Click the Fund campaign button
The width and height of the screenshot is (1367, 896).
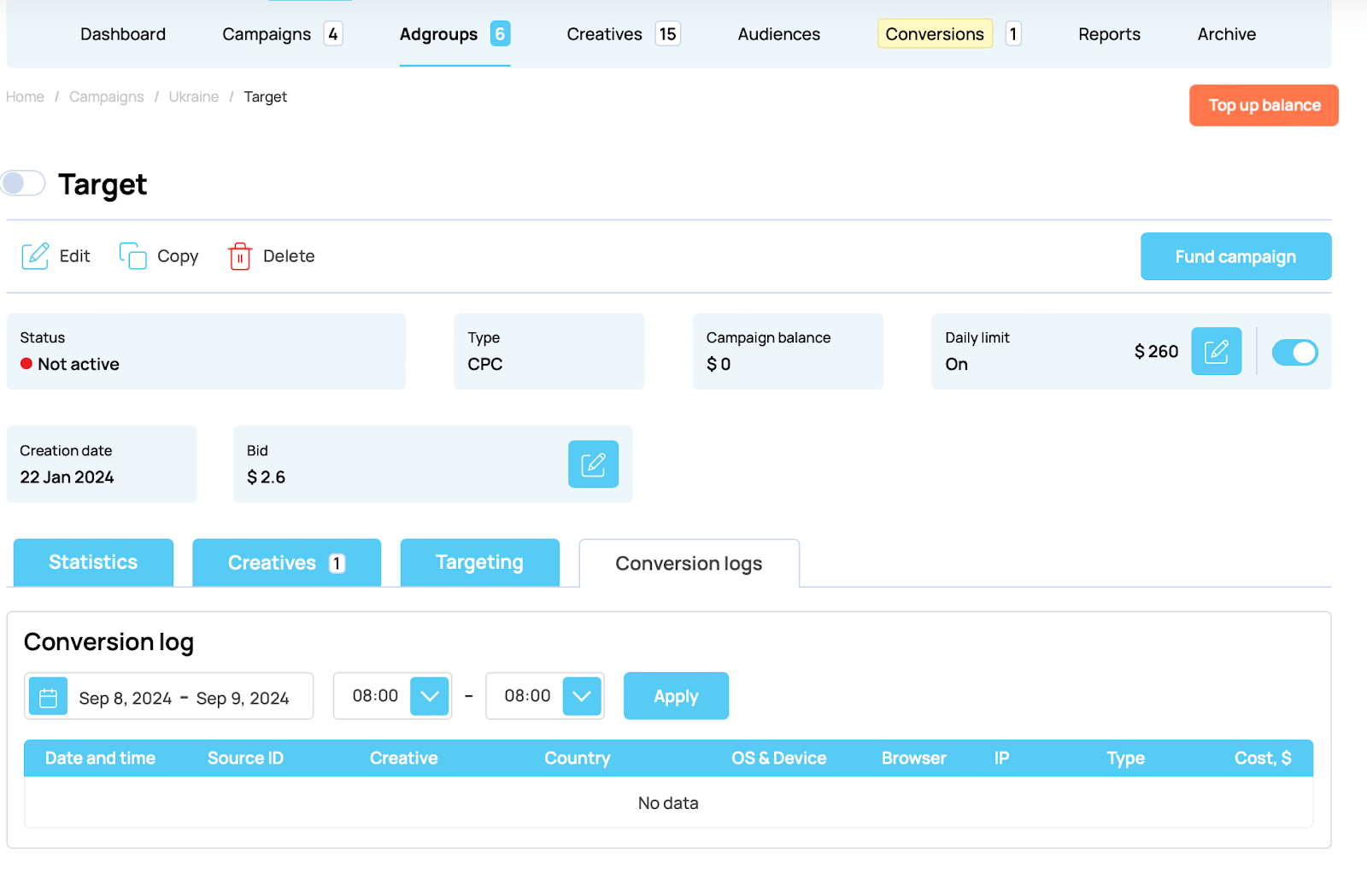tap(1235, 256)
